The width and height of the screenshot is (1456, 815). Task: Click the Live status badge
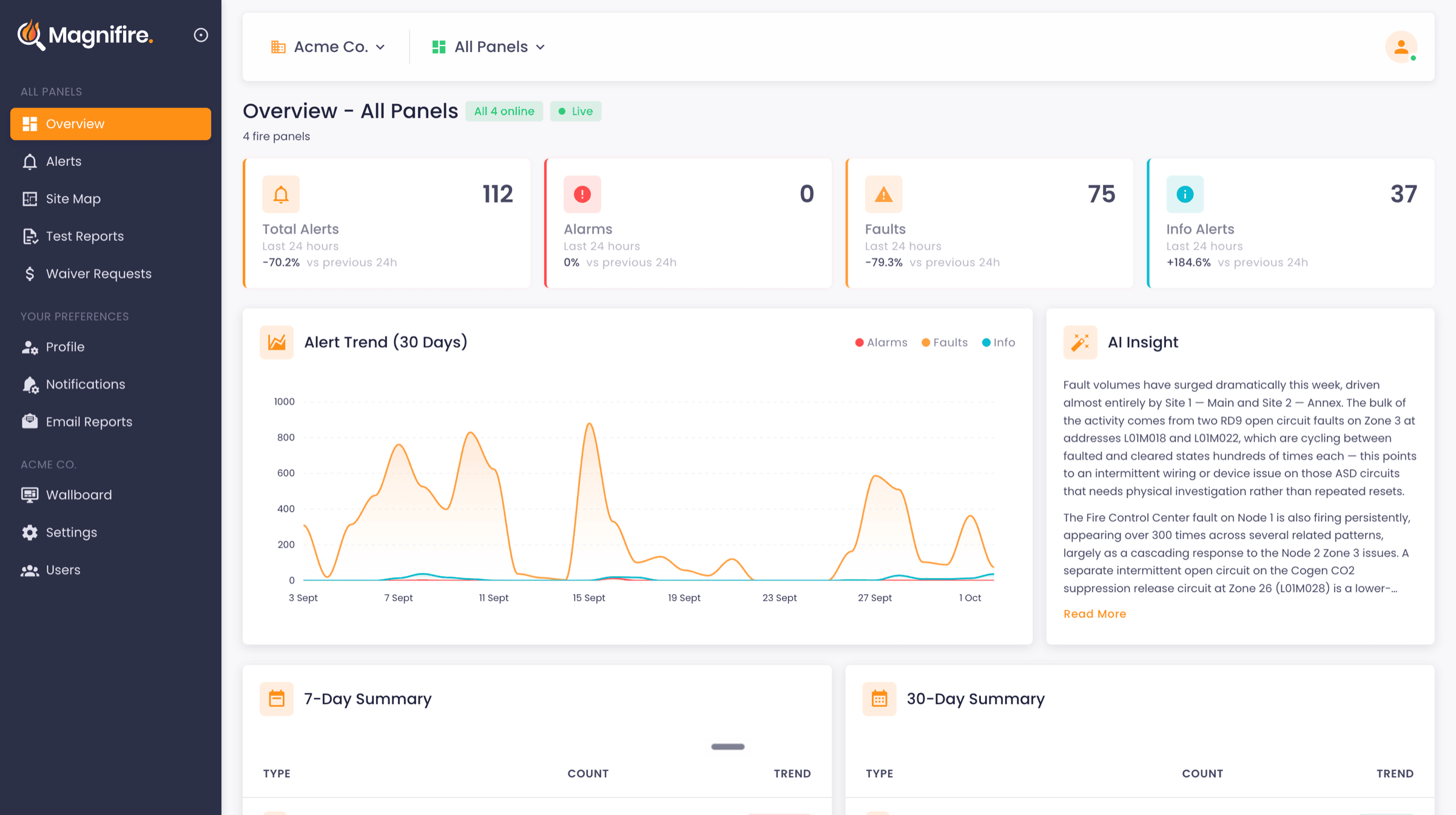click(576, 111)
